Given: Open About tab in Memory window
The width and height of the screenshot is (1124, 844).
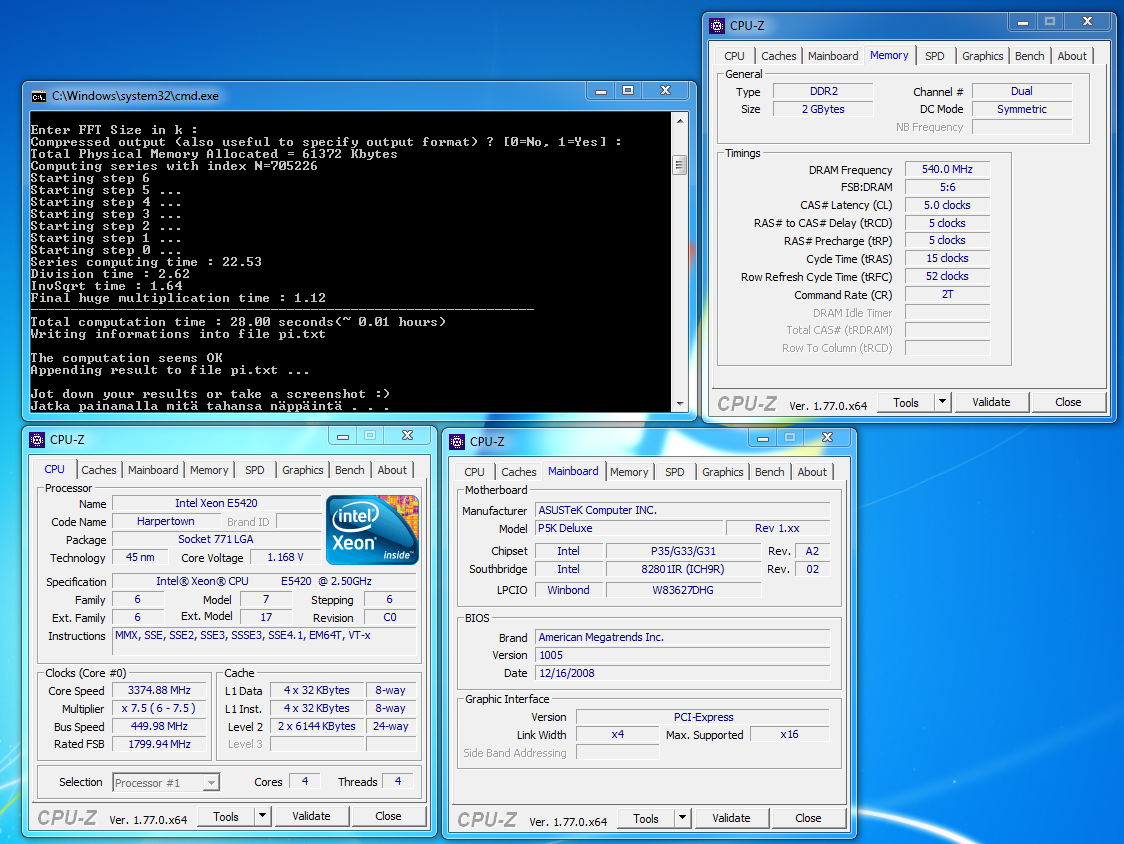Looking at the screenshot, I should [x=1072, y=56].
